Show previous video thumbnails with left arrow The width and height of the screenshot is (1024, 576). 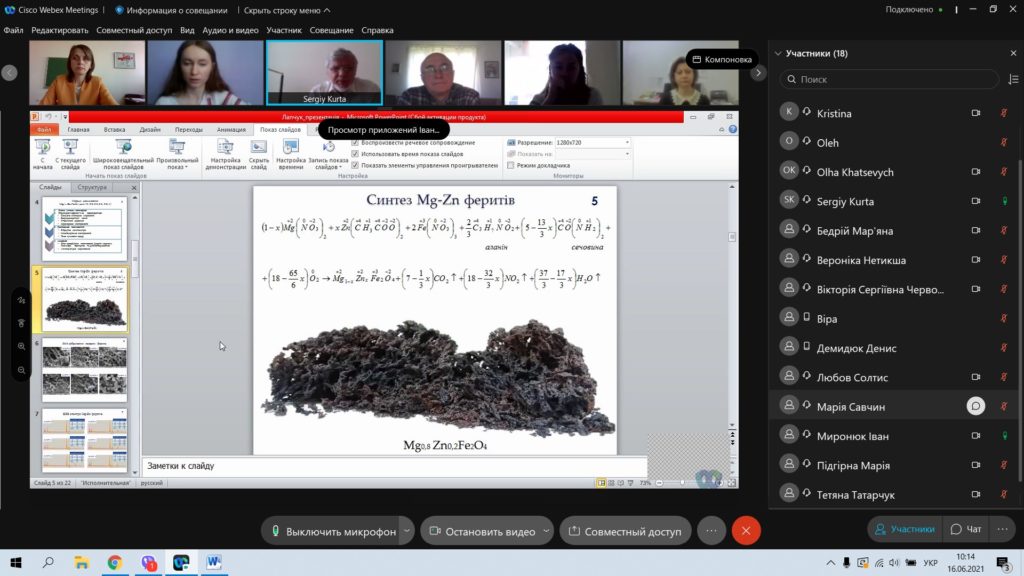click(9, 72)
